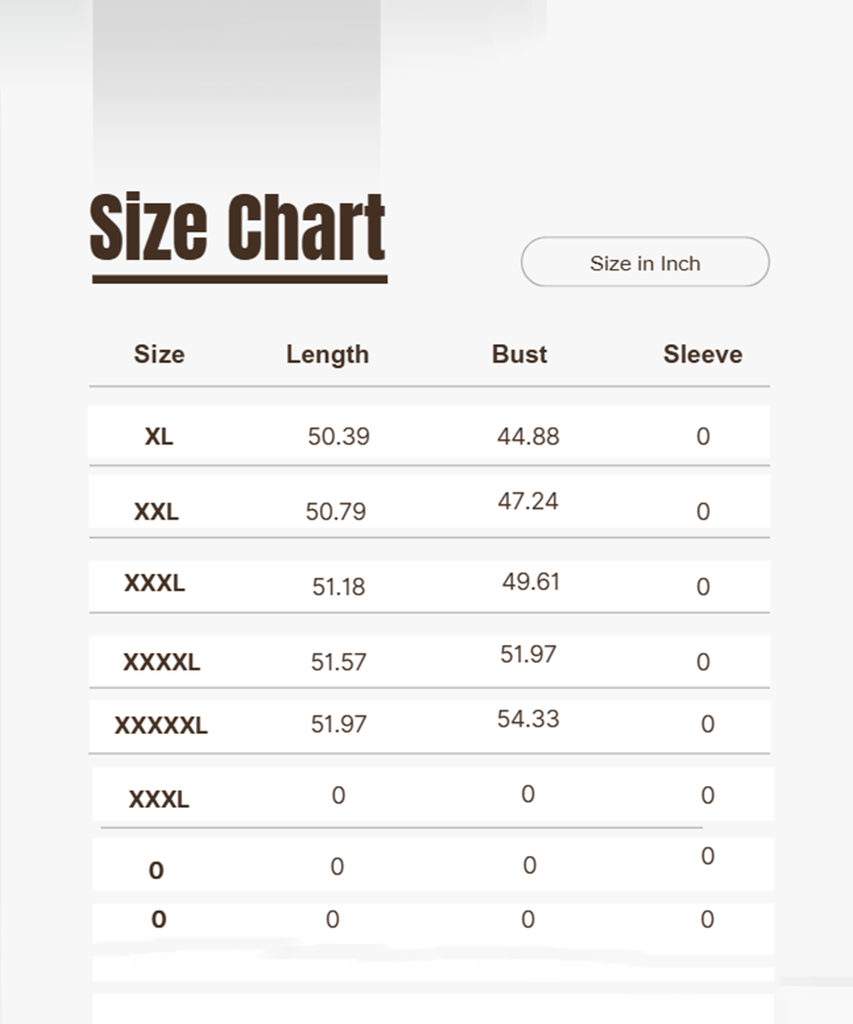
Task: Select the Bust column header
Action: click(x=520, y=354)
